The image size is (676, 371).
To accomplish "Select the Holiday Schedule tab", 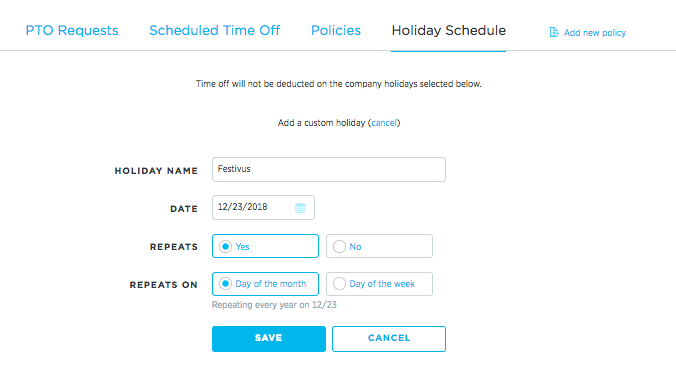I will pos(448,31).
